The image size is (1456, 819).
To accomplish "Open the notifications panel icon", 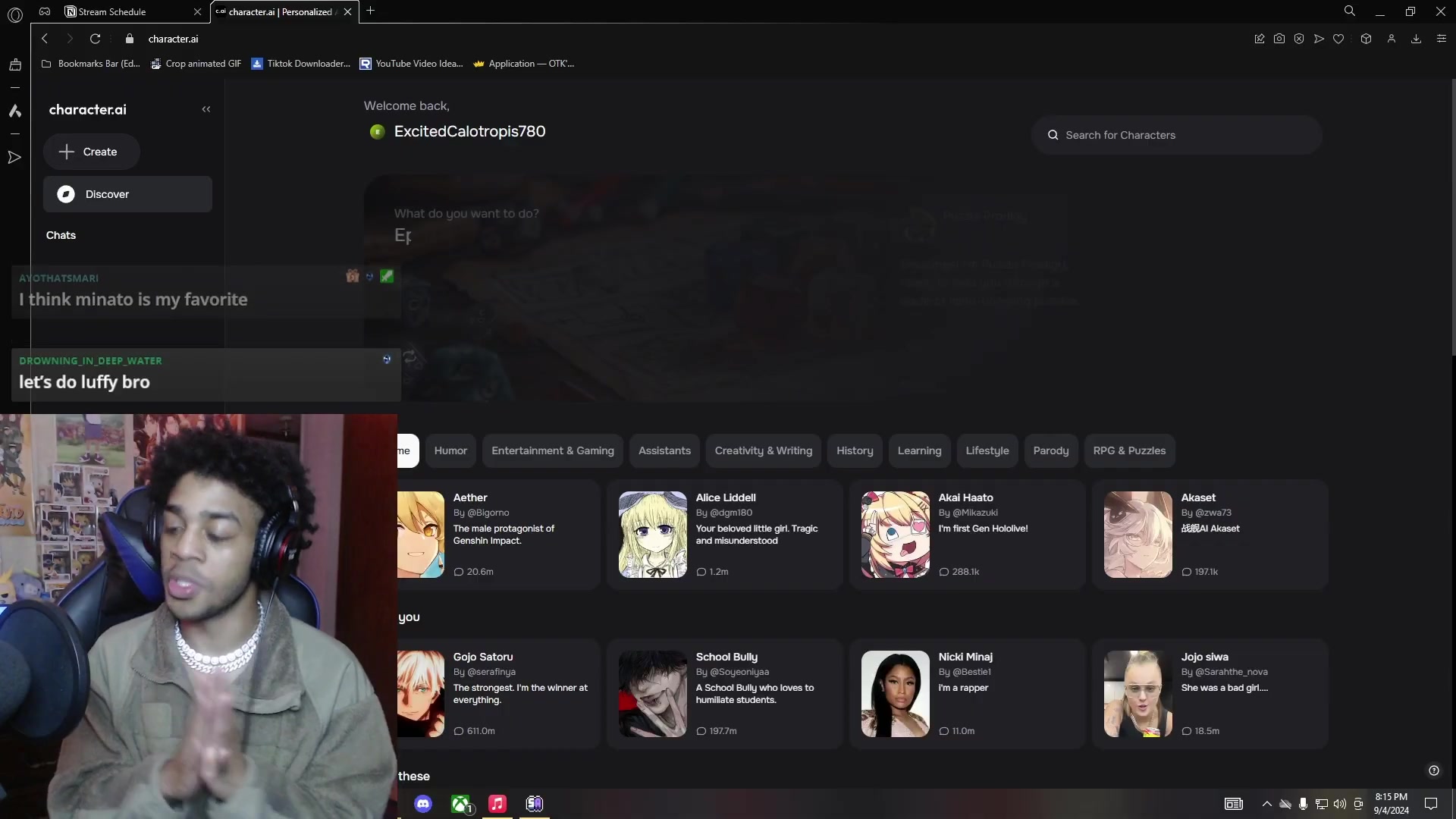I will coord(1431,804).
